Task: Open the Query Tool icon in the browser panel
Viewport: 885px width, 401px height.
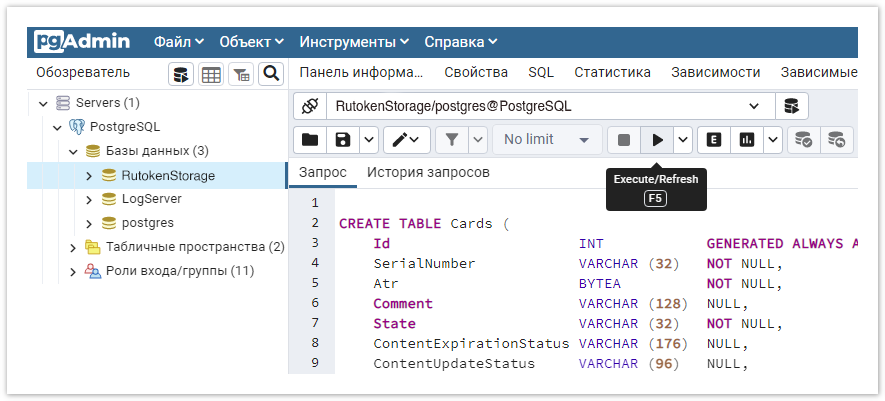Action: point(181,73)
